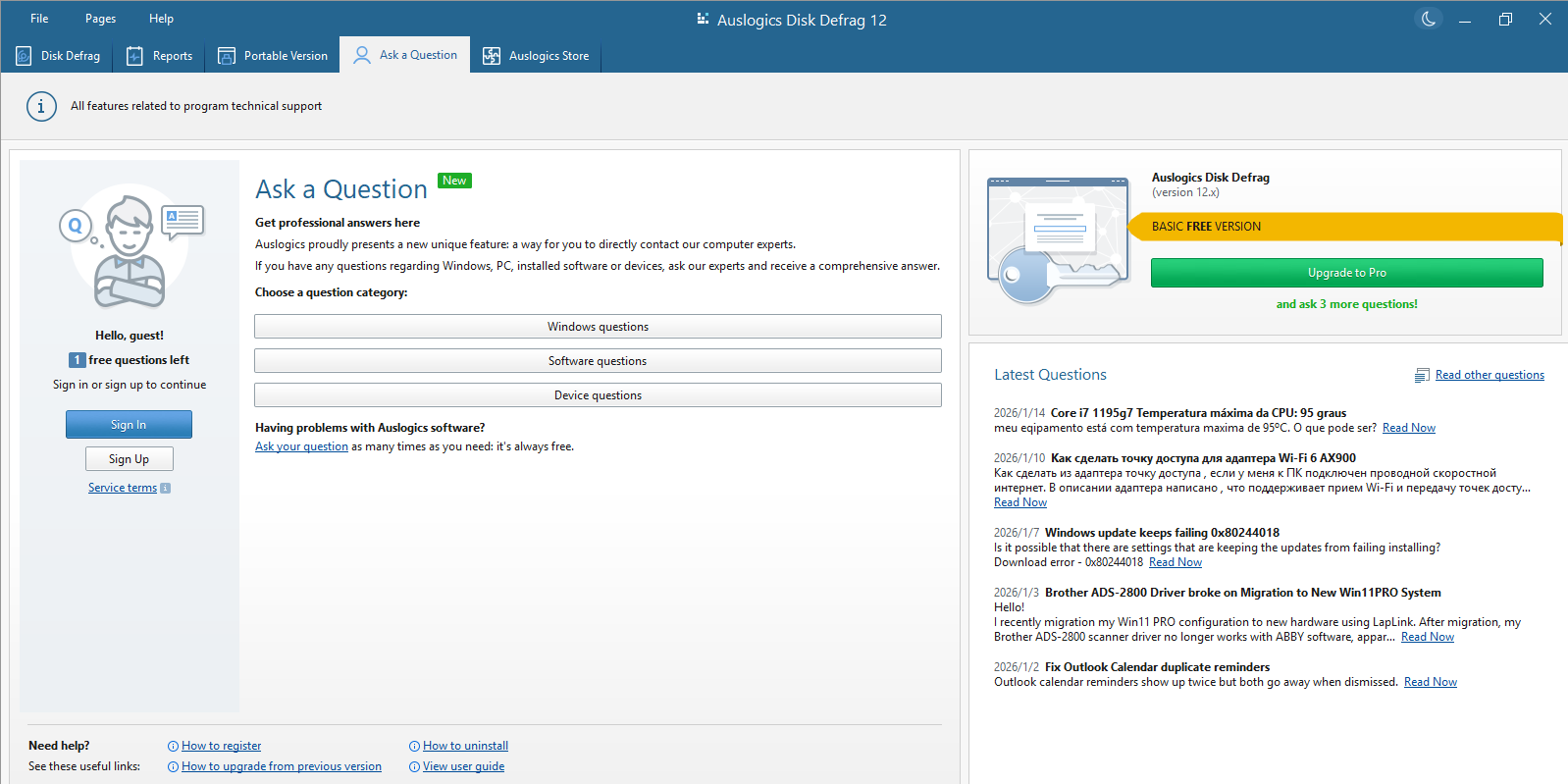
Task: Click the Reports tab icon
Action: pyautogui.click(x=135, y=56)
